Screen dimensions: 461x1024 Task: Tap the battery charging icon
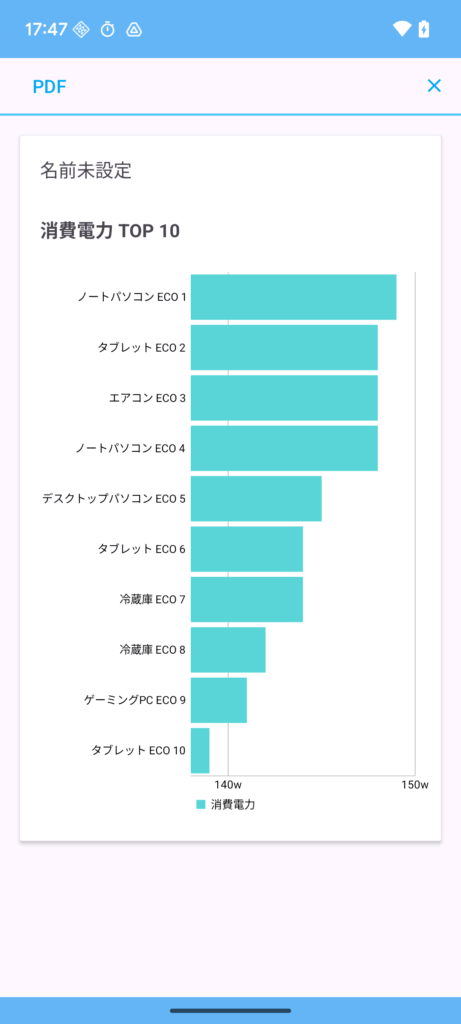(x=424, y=29)
